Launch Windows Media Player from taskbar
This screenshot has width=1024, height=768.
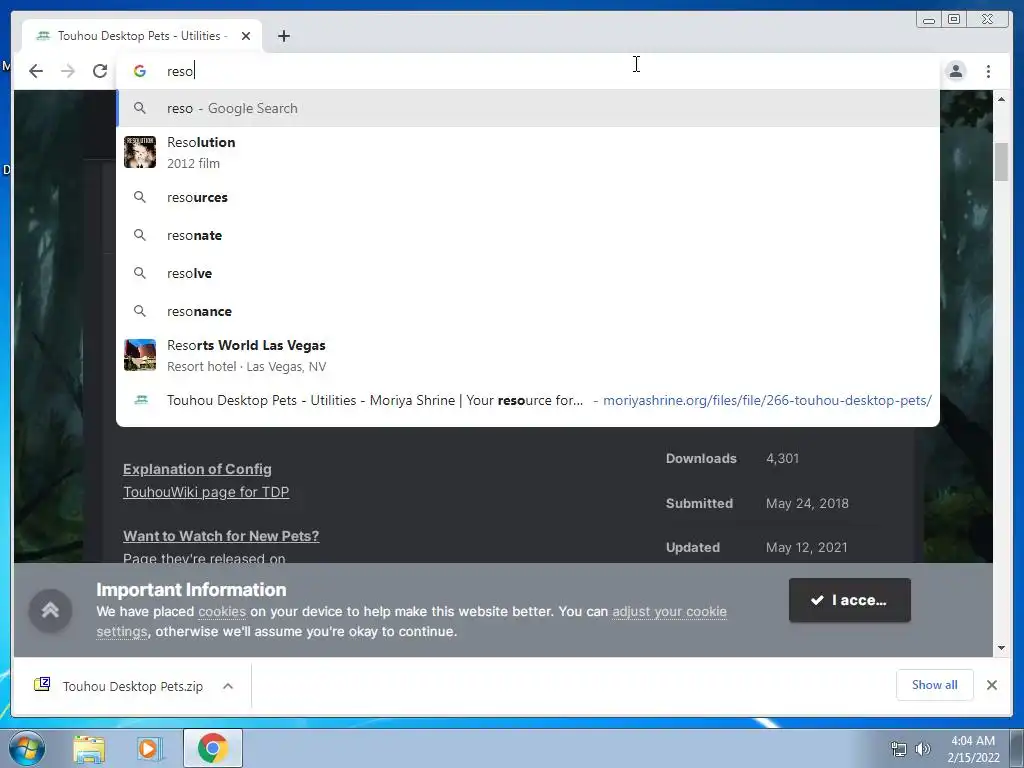tap(150, 748)
